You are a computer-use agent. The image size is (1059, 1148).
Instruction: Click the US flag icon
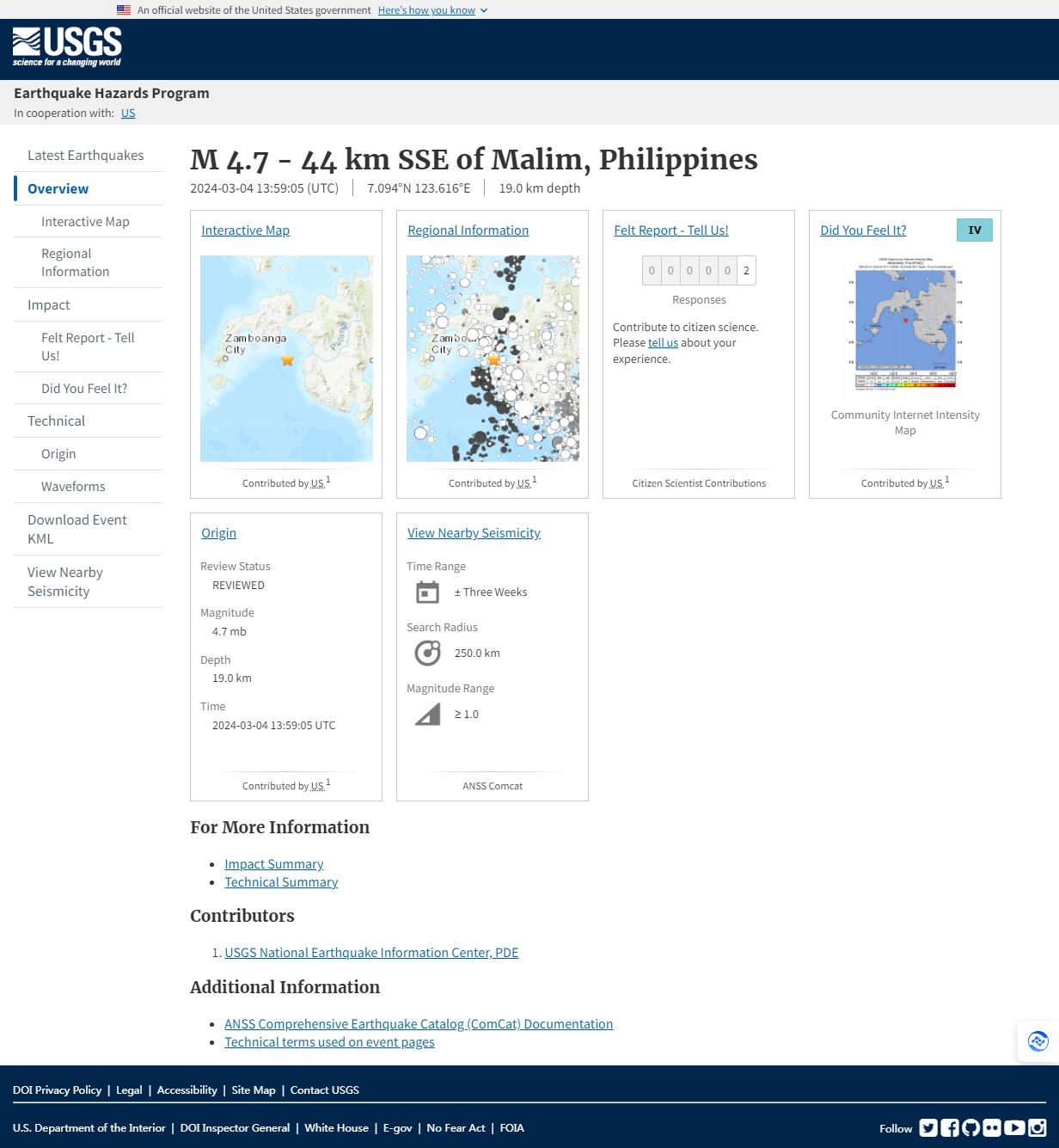124,10
